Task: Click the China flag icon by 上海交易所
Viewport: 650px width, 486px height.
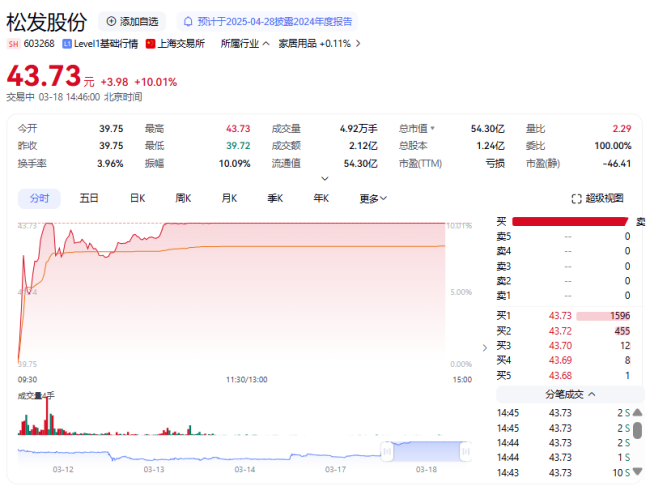Action: click(x=150, y=44)
